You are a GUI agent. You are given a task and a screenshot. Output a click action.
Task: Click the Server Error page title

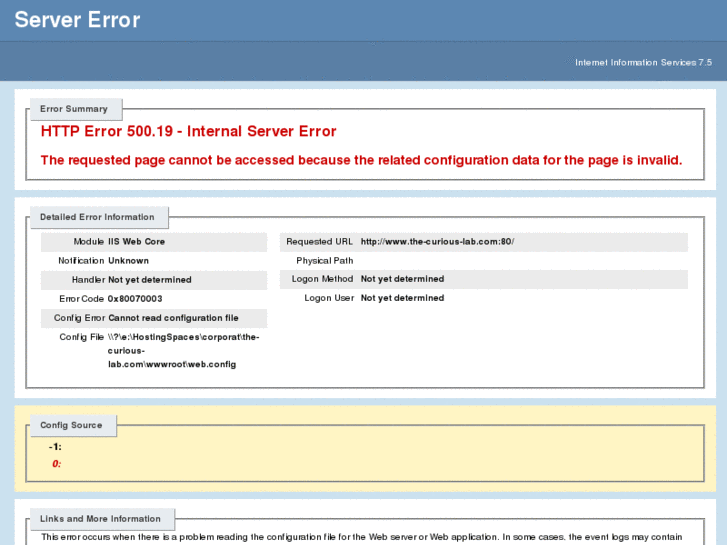pos(77,20)
